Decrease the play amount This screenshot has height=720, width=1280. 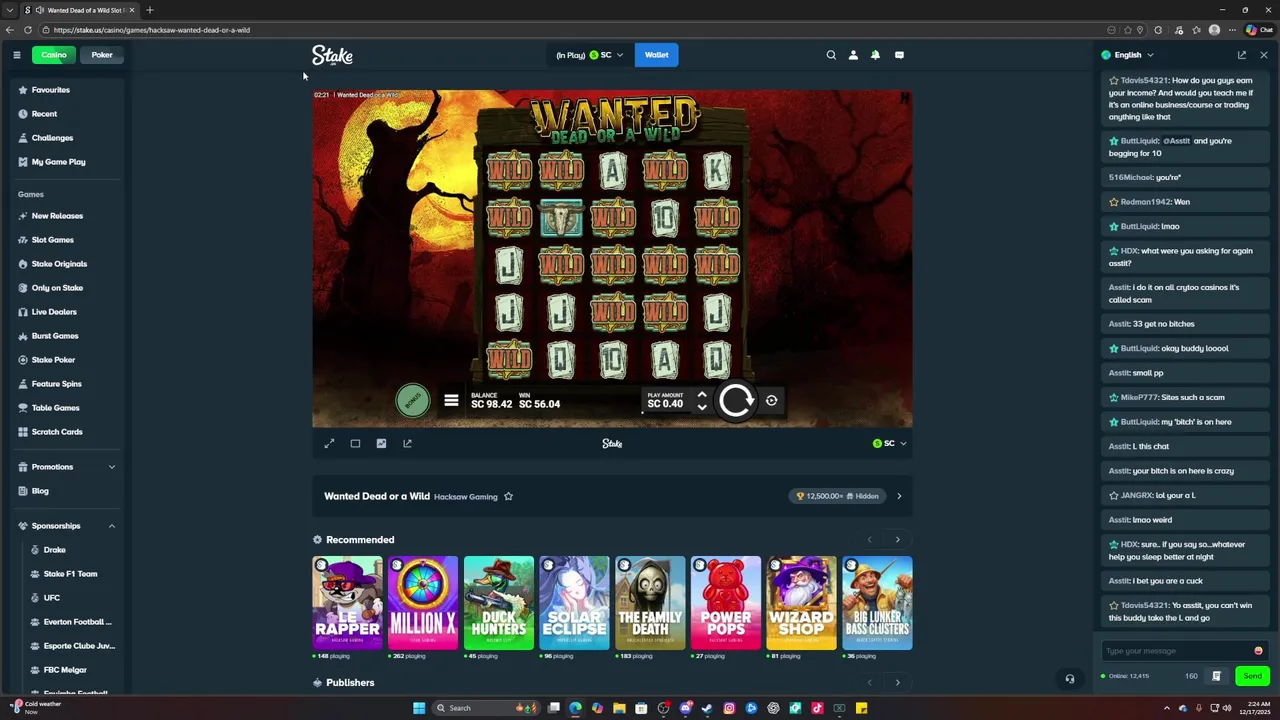click(x=702, y=407)
